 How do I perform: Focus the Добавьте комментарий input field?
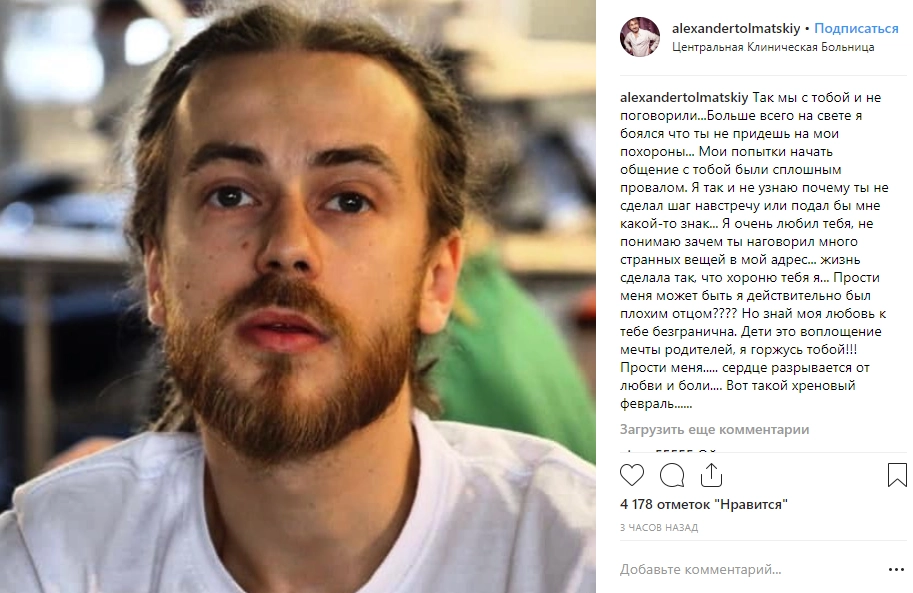pyautogui.click(x=751, y=569)
